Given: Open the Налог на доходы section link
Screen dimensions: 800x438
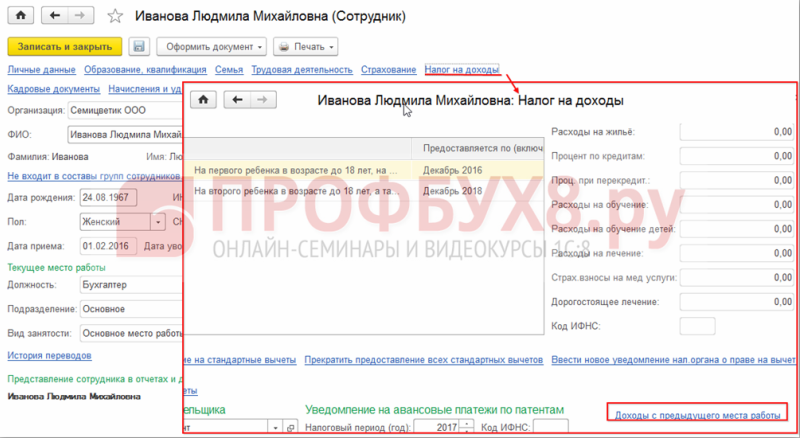Looking at the screenshot, I should [x=462, y=69].
